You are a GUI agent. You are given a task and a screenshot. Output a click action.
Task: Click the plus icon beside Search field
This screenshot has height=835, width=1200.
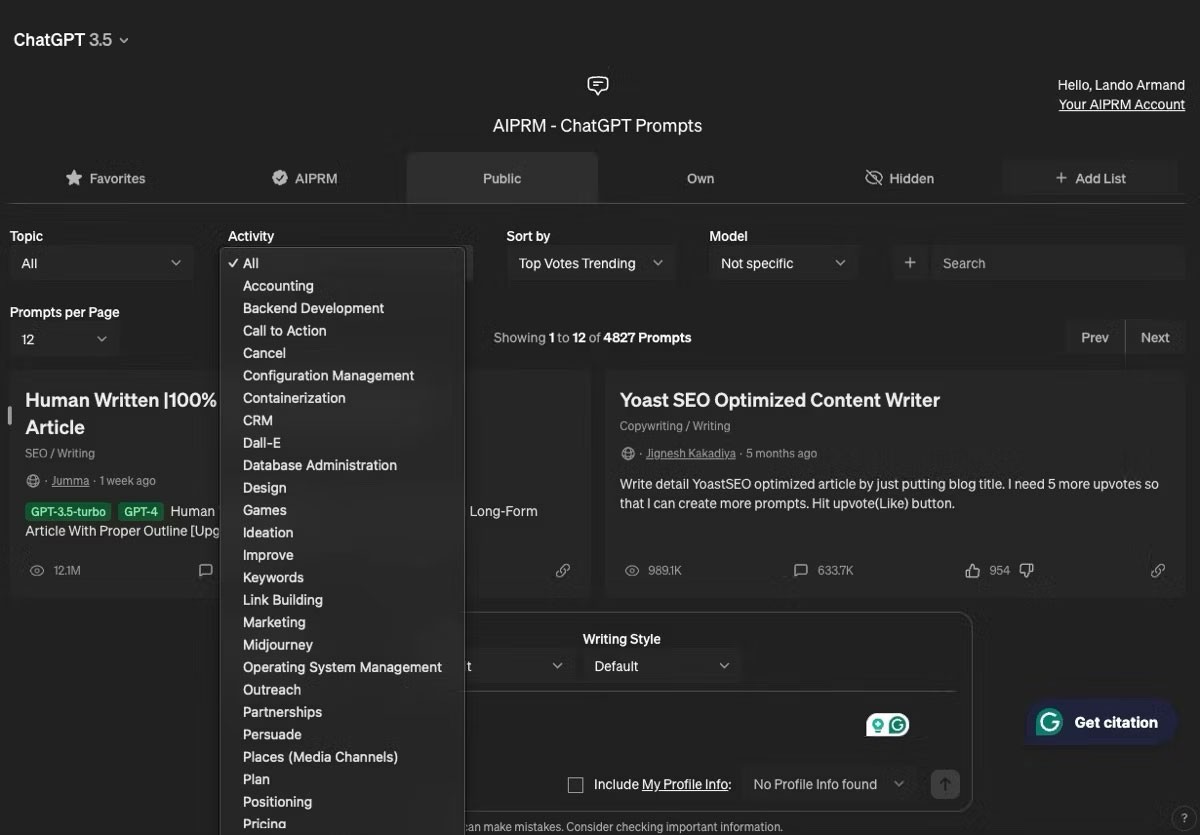(910, 263)
